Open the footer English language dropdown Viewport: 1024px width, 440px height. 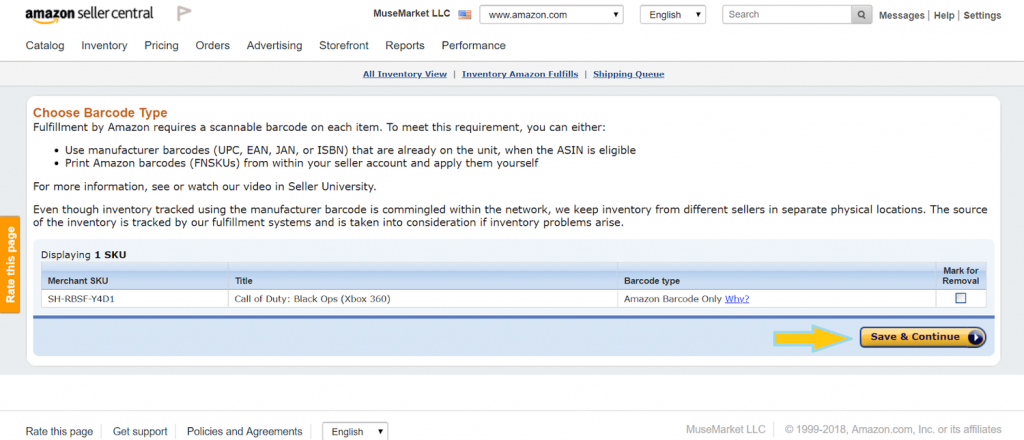click(x=355, y=432)
